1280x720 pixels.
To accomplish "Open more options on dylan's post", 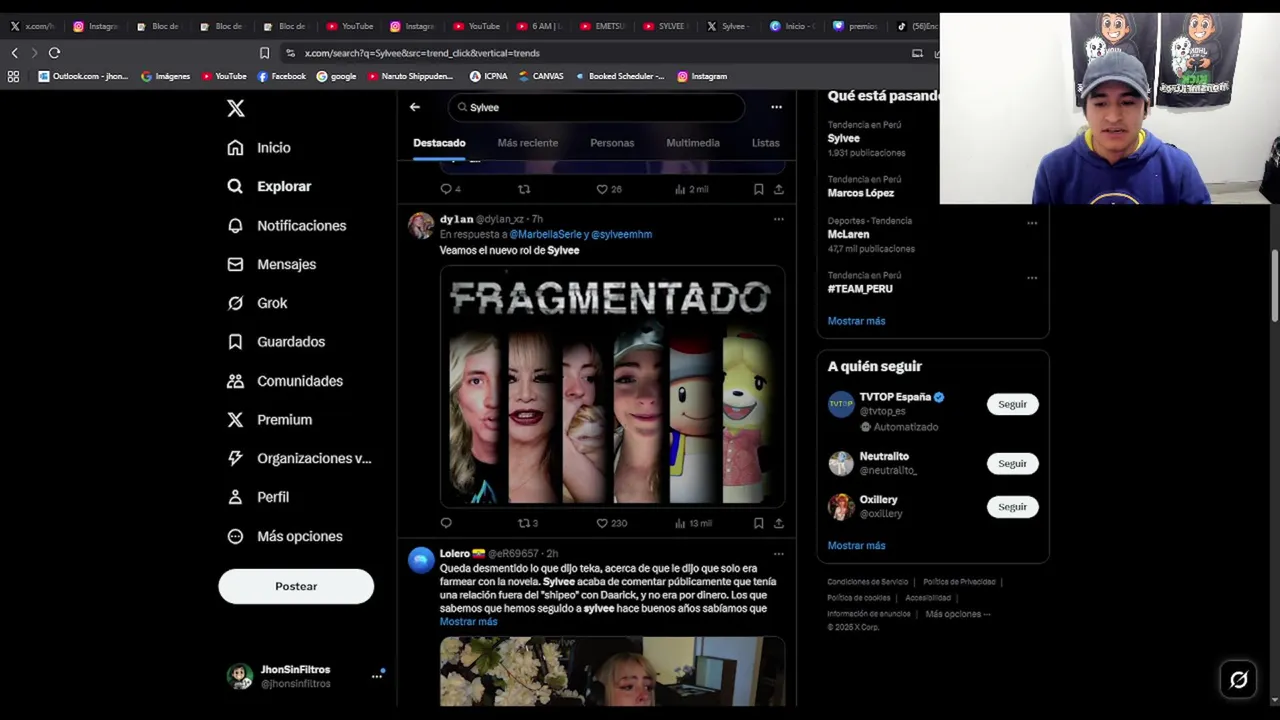I will pos(778,219).
